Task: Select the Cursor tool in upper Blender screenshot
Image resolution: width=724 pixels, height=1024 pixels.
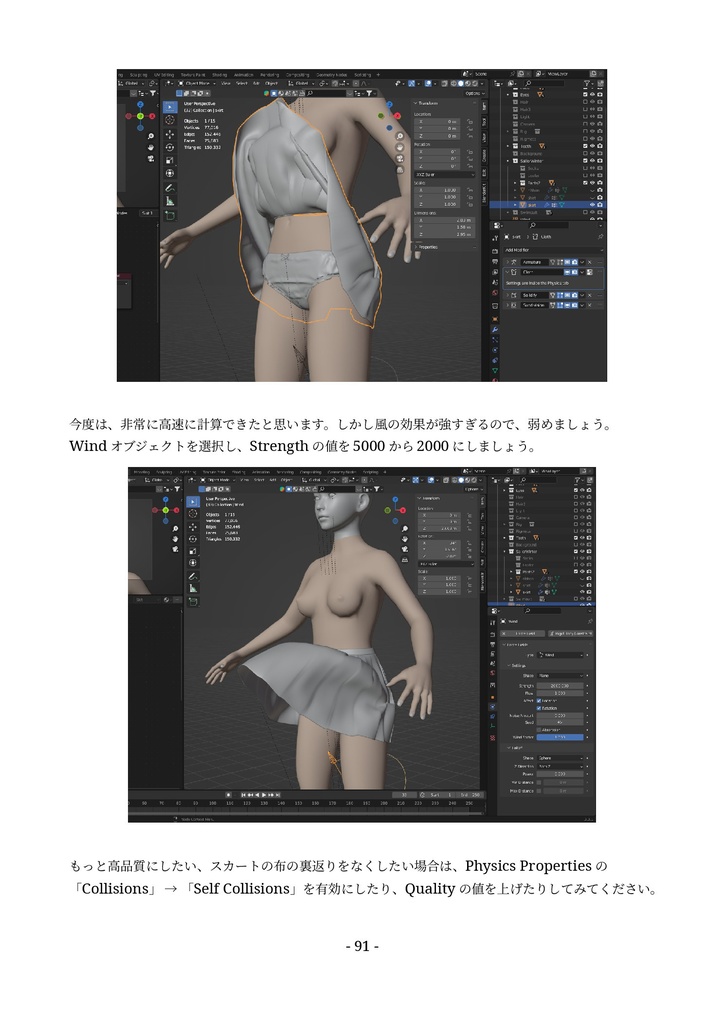Action: coord(170,121)
